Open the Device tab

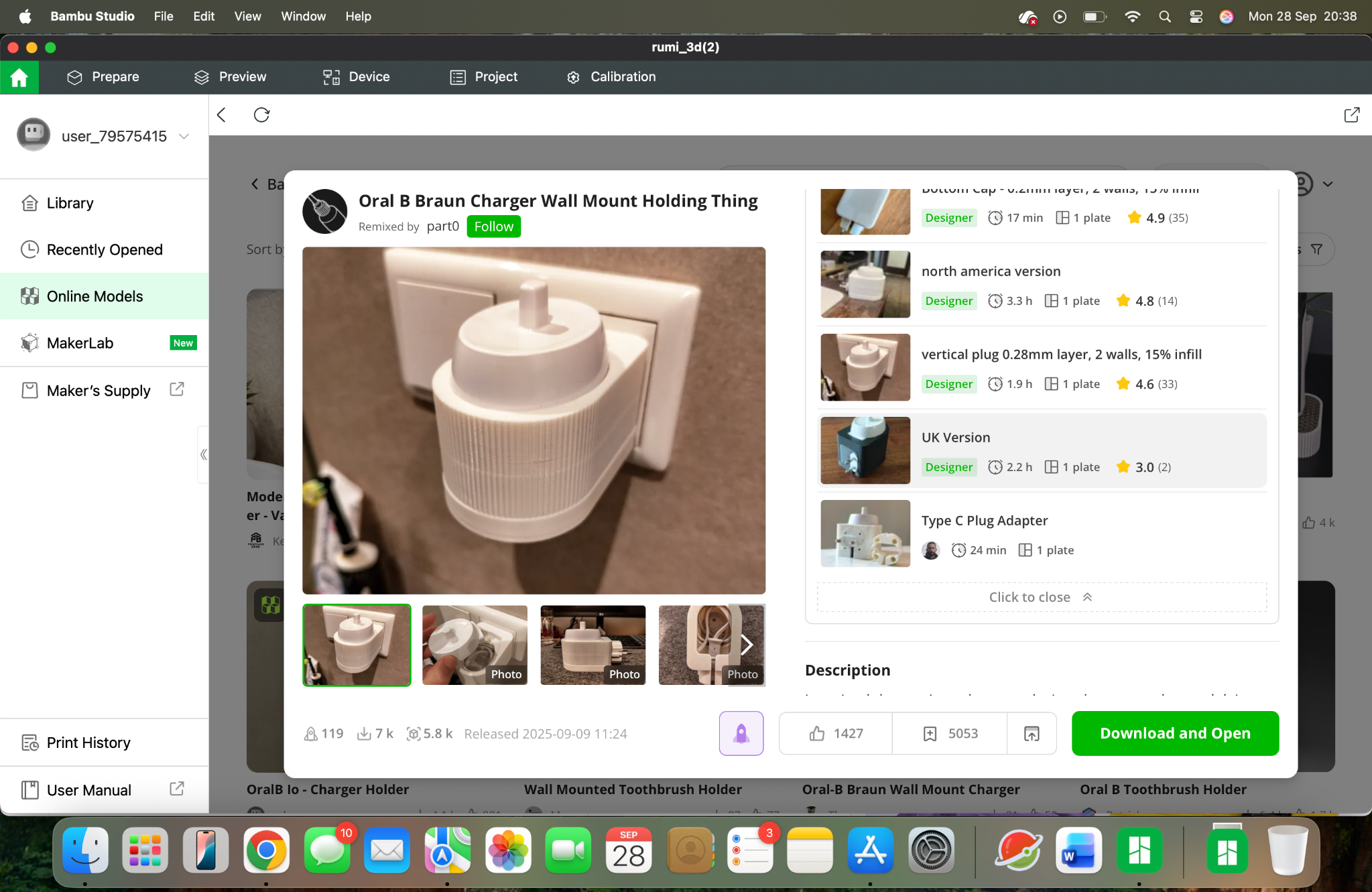click(x=356, y=77)
